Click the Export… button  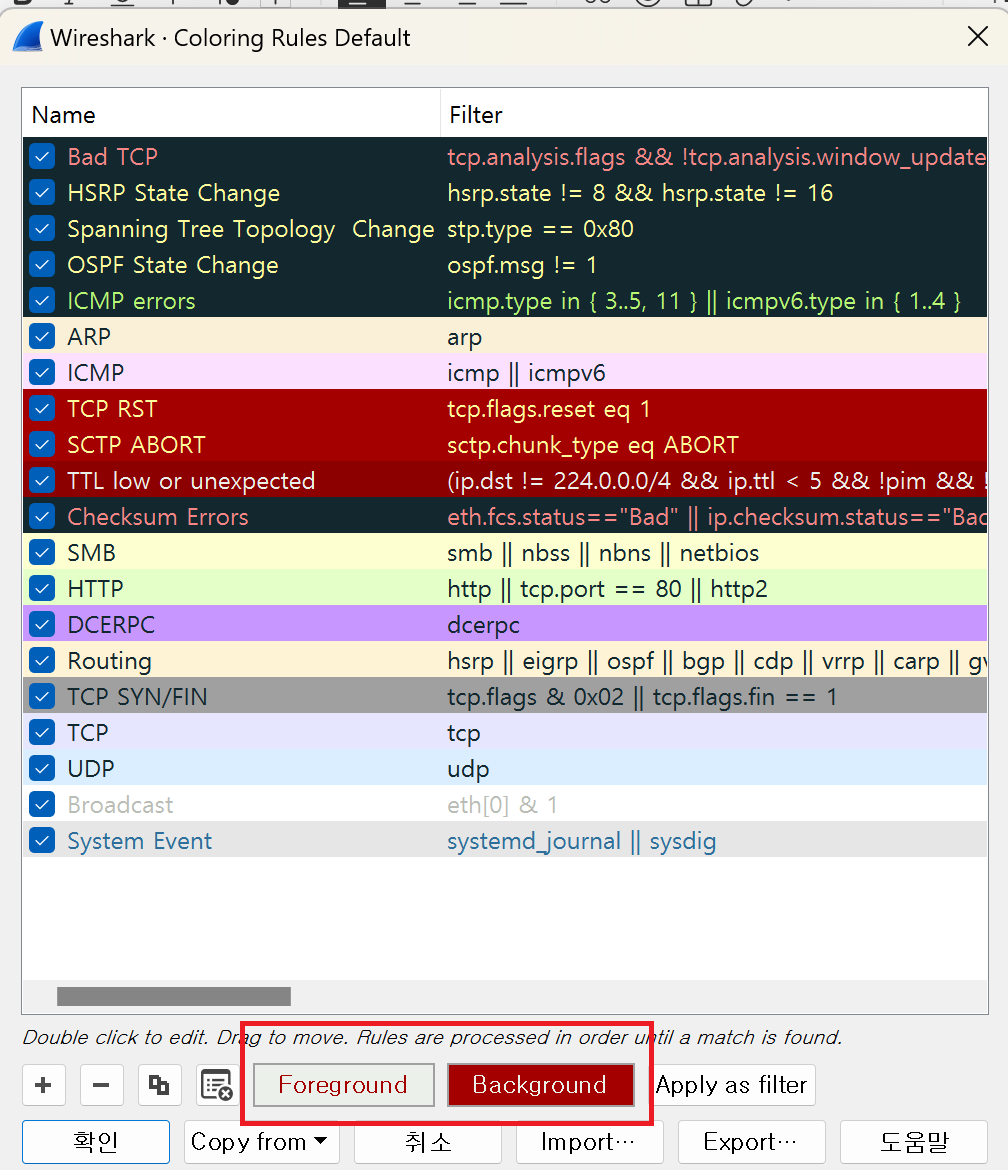point(751,1142)
